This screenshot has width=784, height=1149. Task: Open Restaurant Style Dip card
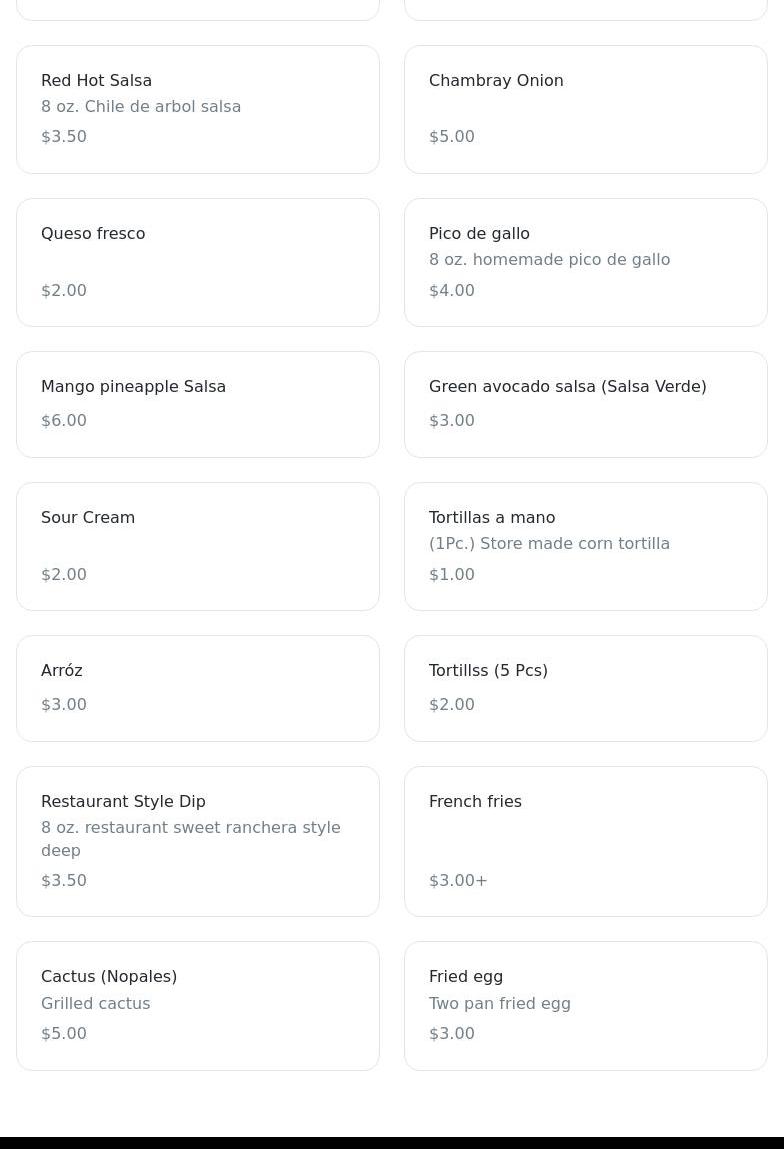pos(198,842)
